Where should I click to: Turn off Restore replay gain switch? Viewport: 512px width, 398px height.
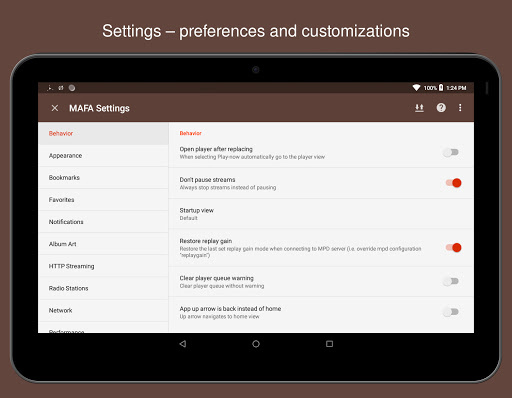pos(454,247)
